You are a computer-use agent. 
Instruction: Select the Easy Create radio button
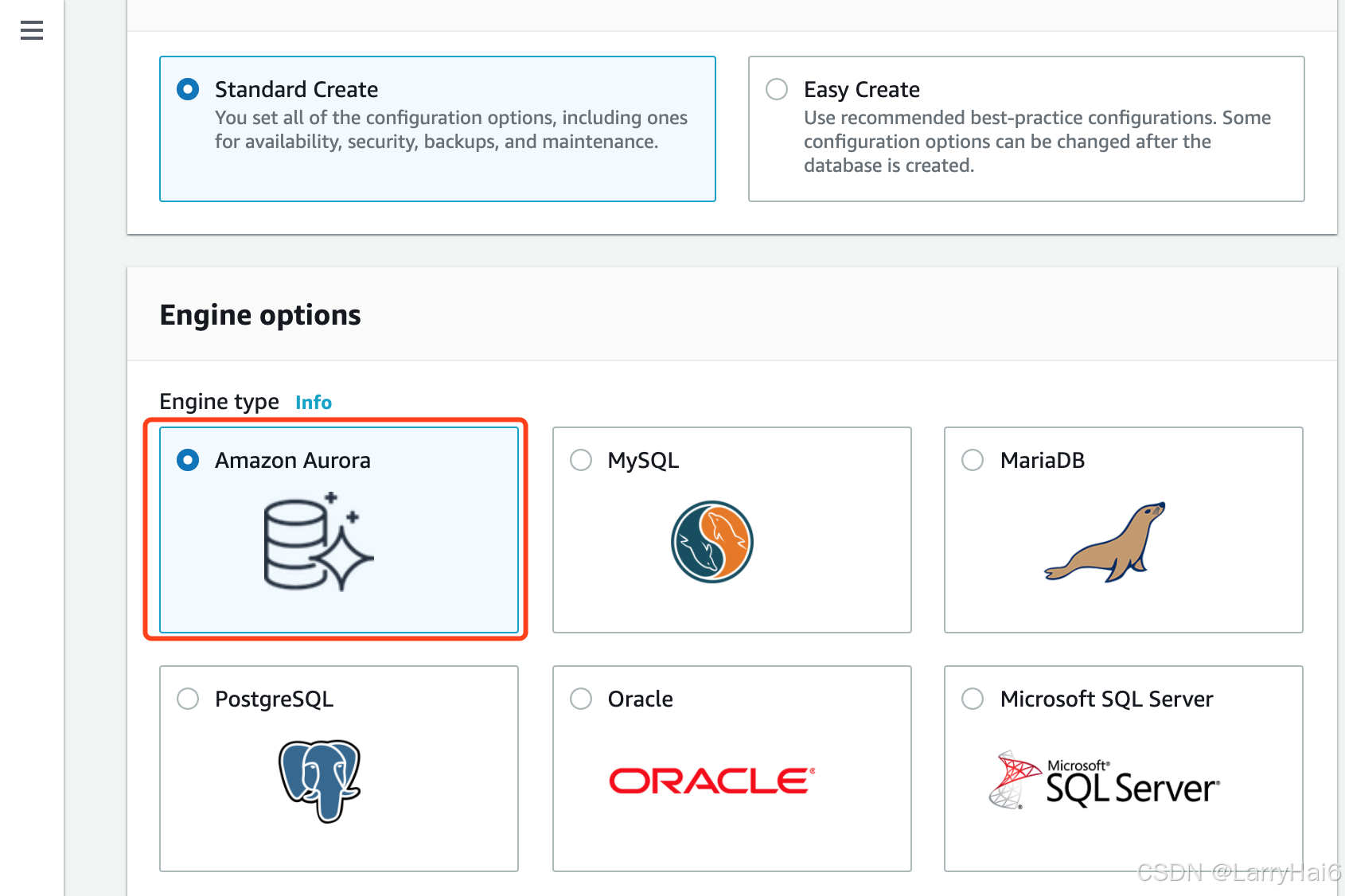pos(777,89)
